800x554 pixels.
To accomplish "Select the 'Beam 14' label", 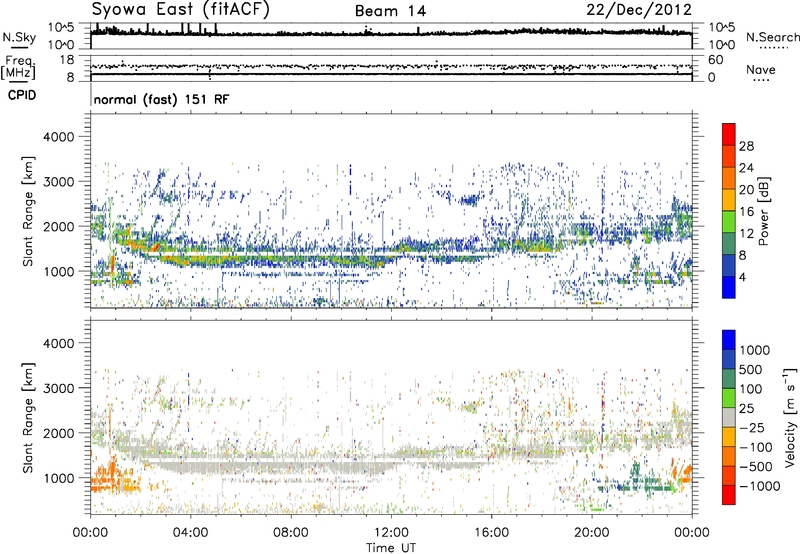I will point(390,11).
